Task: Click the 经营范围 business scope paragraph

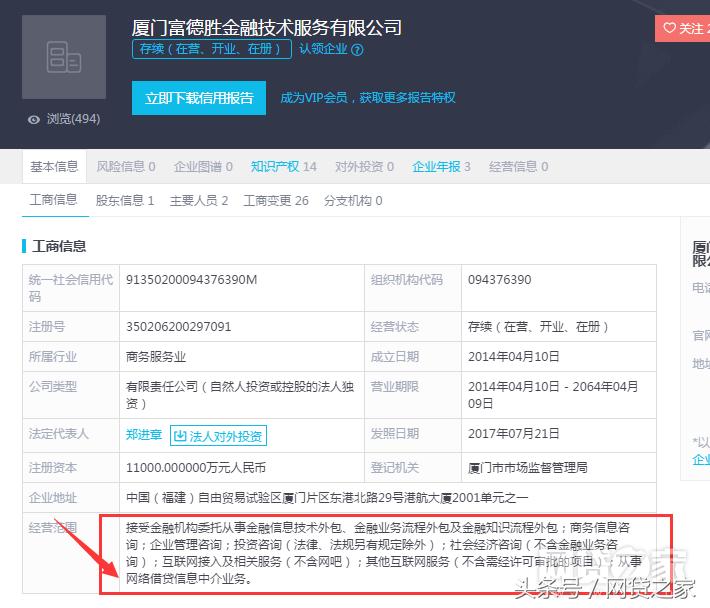Action: 384,553
